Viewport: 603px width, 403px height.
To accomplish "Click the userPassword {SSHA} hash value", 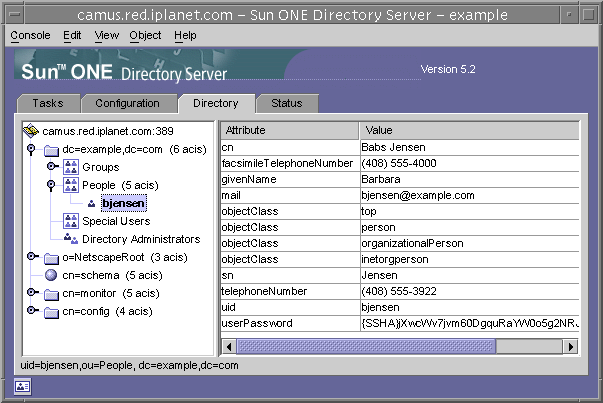I will (470, 323).
